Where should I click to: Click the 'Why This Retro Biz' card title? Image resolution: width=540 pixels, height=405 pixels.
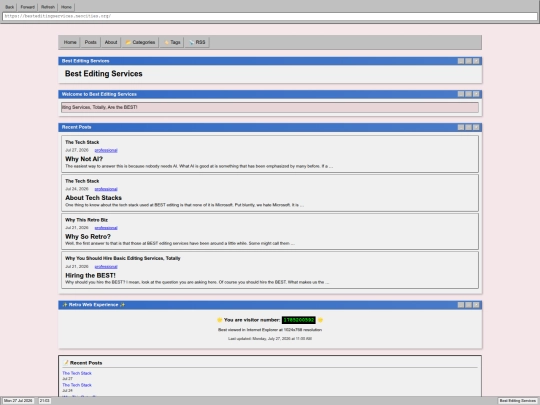tap(86, 220)
